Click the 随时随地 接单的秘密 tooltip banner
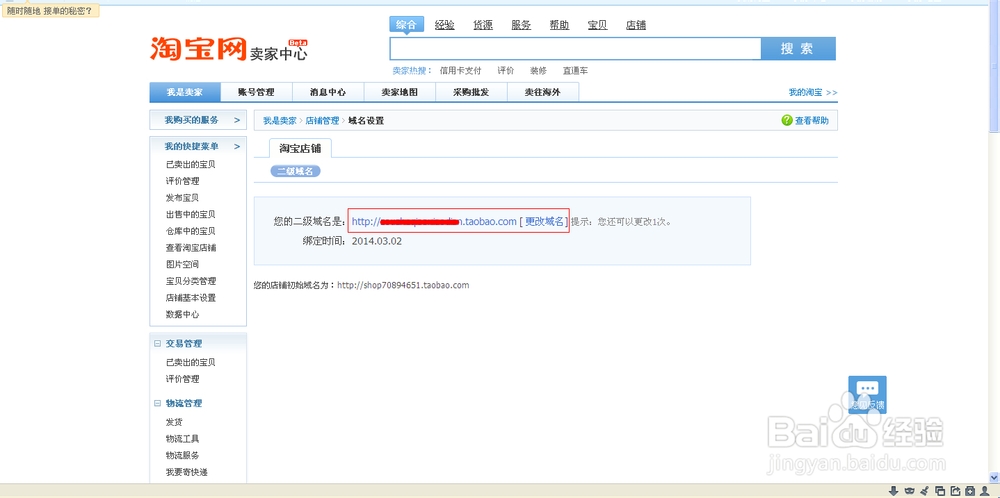 [x=50, y=11]
